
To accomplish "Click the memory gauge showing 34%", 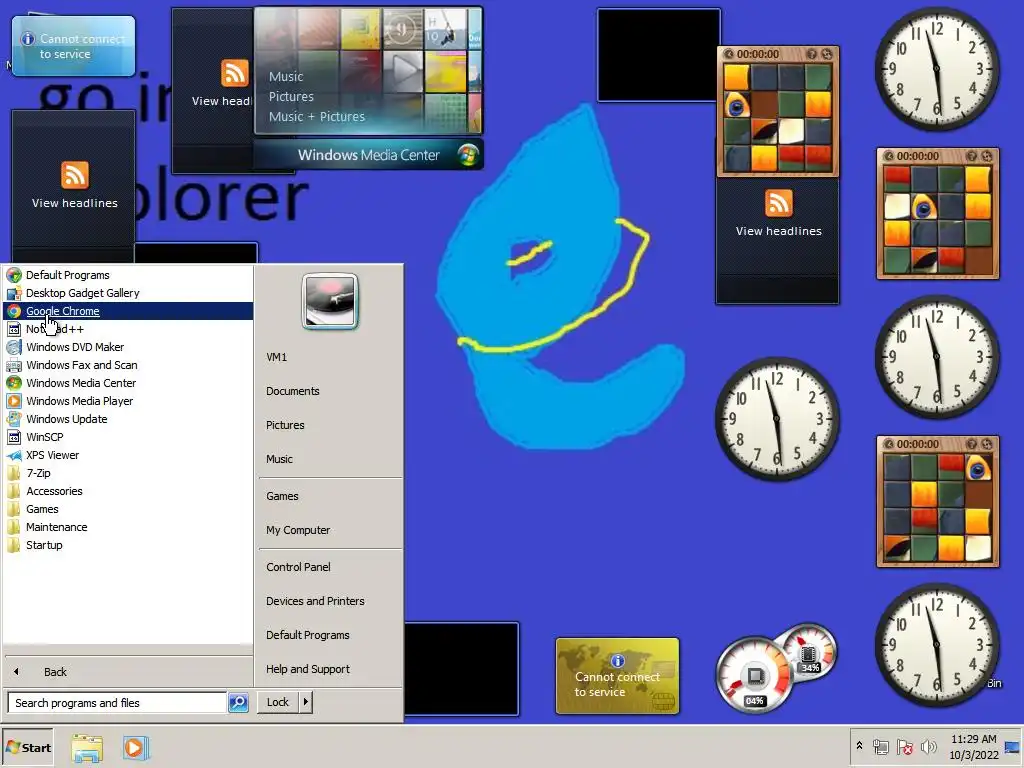I will click(810, 652).
